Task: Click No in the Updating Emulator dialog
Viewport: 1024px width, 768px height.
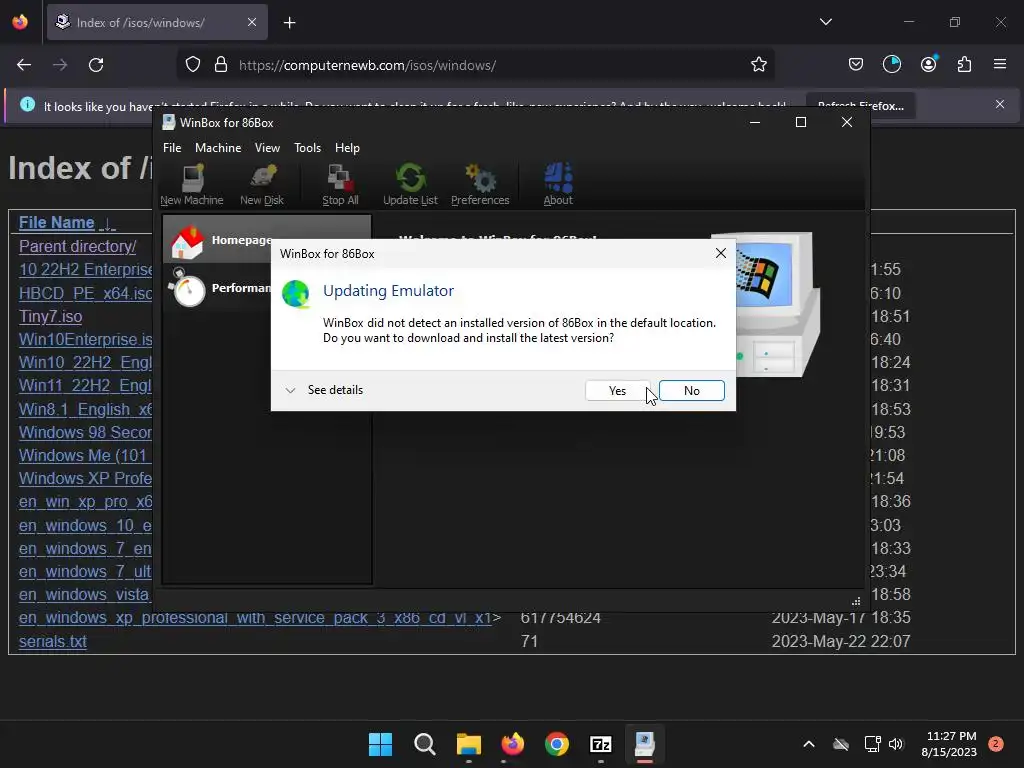Action: [692, 391]
